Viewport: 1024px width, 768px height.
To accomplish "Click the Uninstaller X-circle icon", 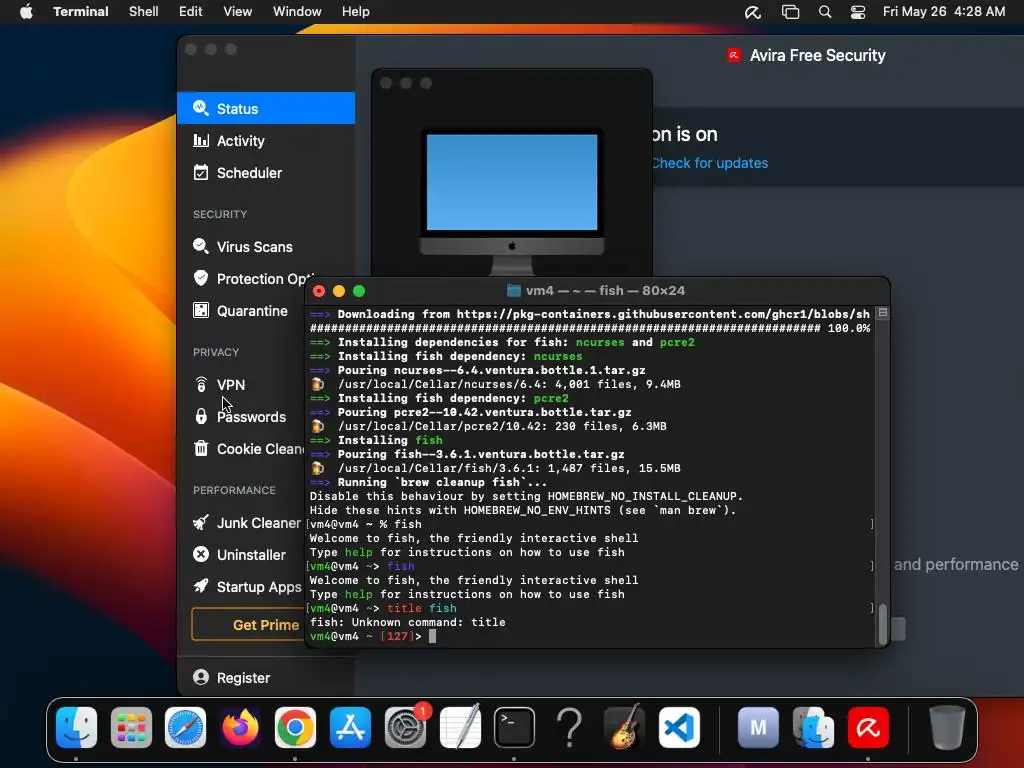I will (x=201, y=554).
